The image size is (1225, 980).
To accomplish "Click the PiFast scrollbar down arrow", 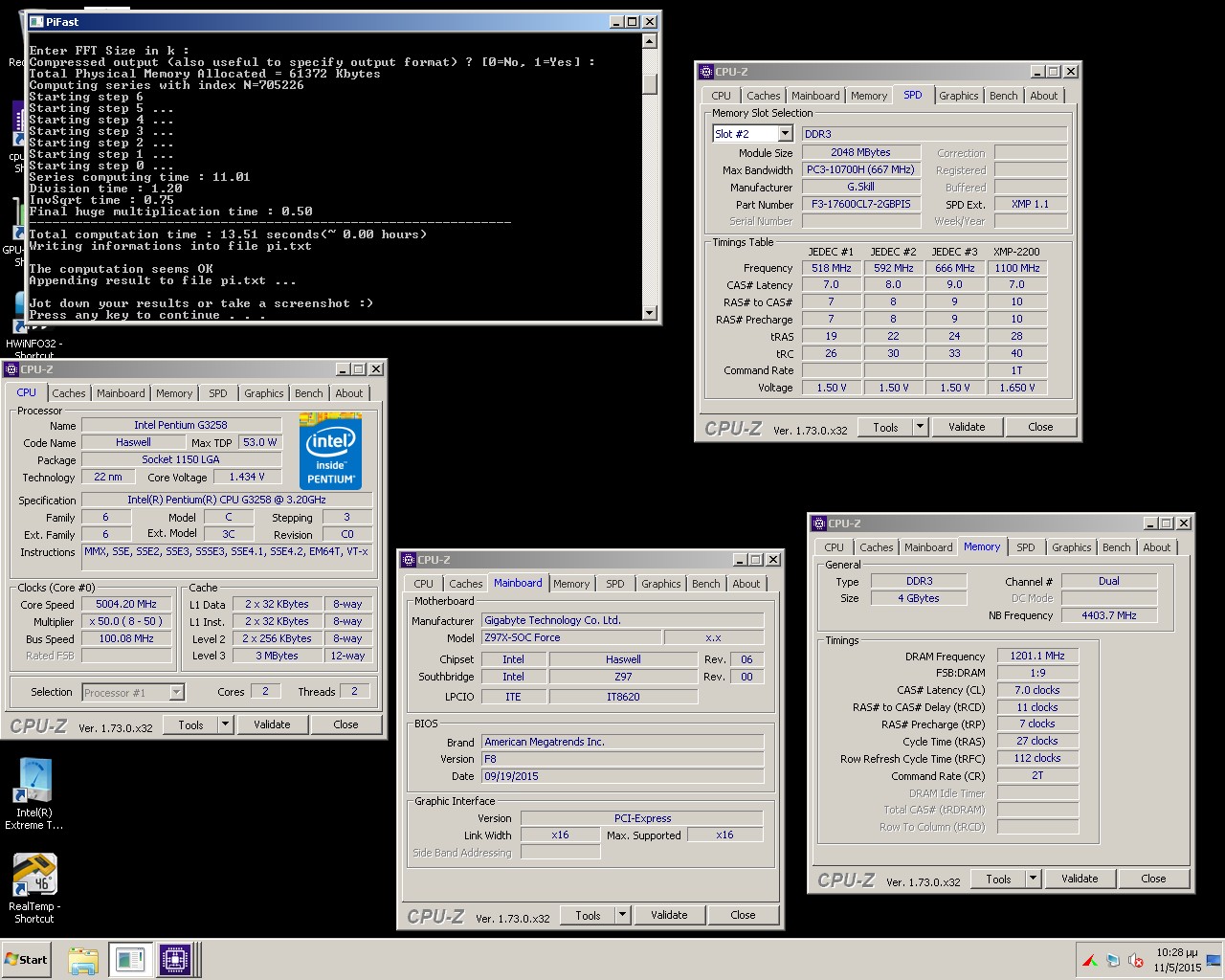I will point(650,313).
